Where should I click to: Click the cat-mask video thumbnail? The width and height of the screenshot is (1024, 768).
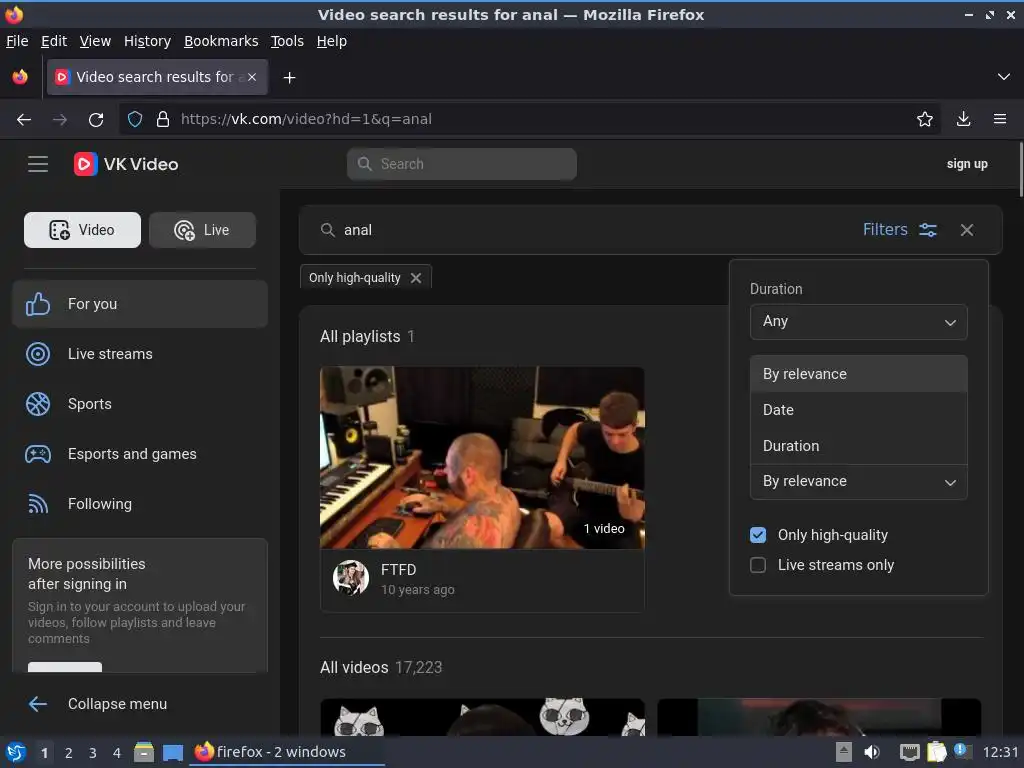pyautogui.click(x=482, y=717)
